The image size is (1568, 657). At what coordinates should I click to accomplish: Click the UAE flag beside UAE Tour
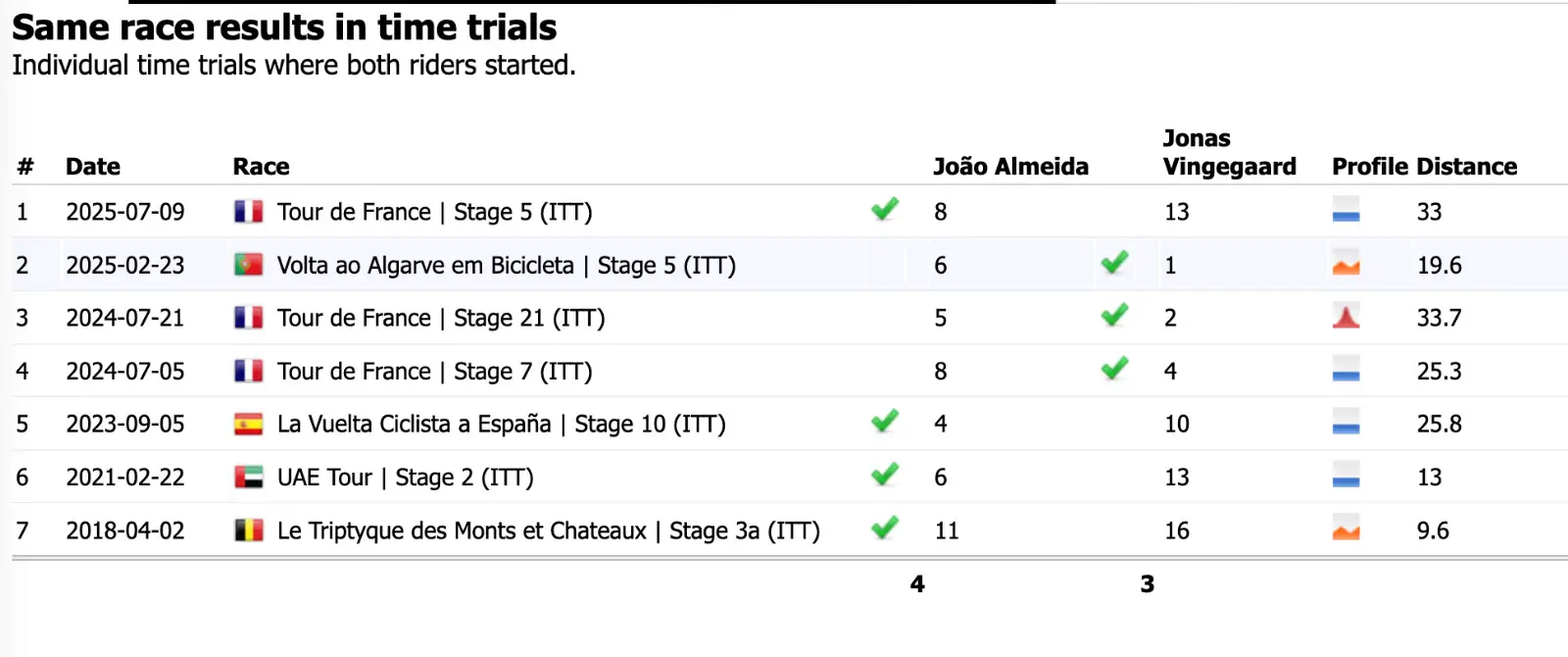(248, 478)
